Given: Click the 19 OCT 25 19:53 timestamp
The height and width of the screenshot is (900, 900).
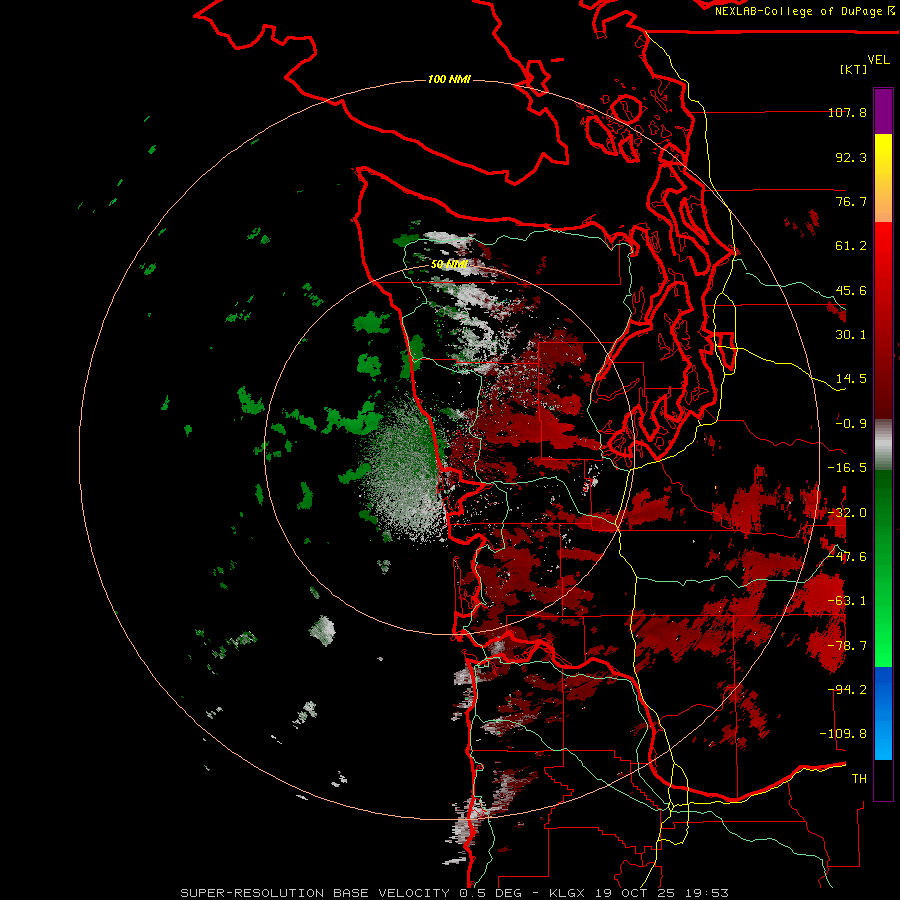Looking at the screenshot, I should 660,893.
